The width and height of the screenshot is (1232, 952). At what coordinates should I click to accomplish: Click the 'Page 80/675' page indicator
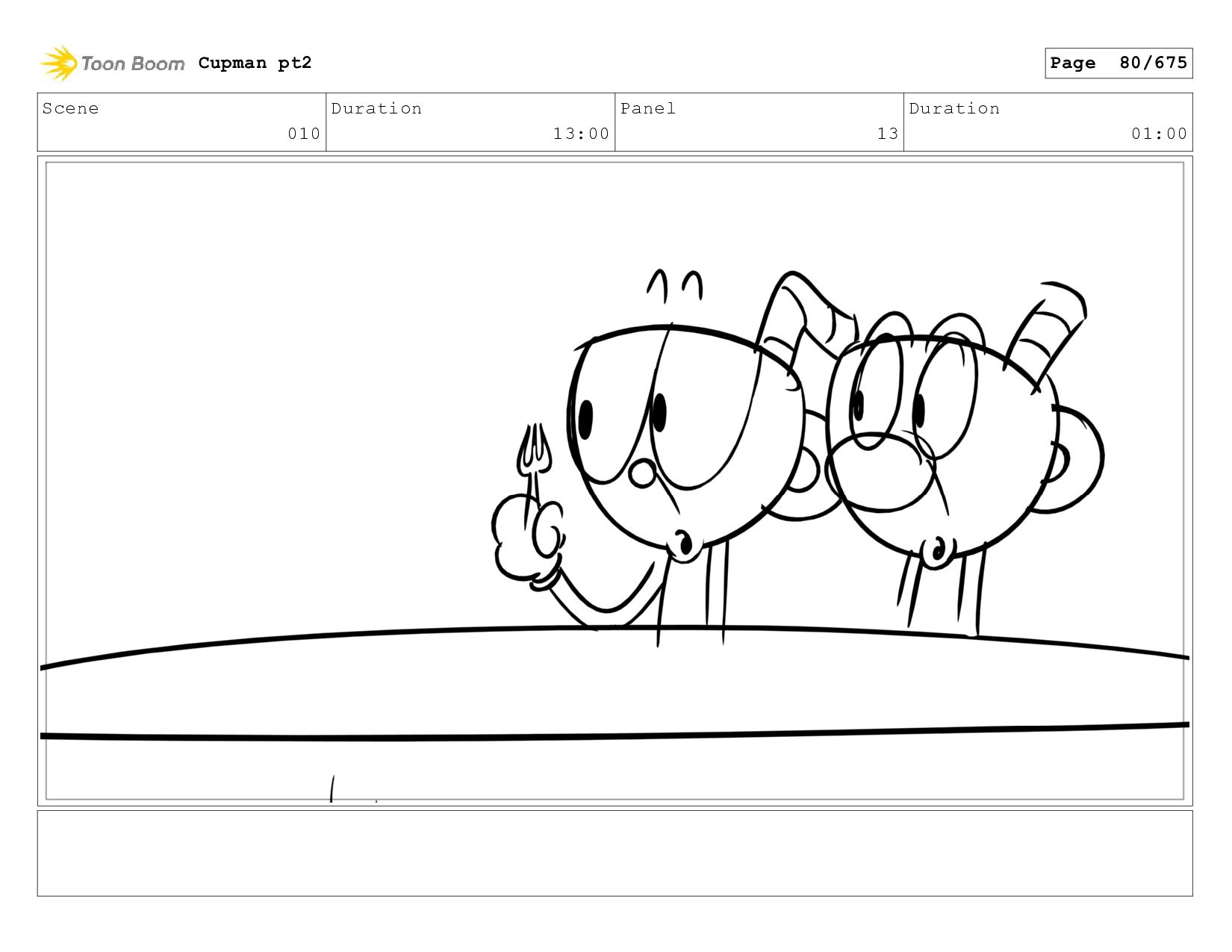(1119, 63)
